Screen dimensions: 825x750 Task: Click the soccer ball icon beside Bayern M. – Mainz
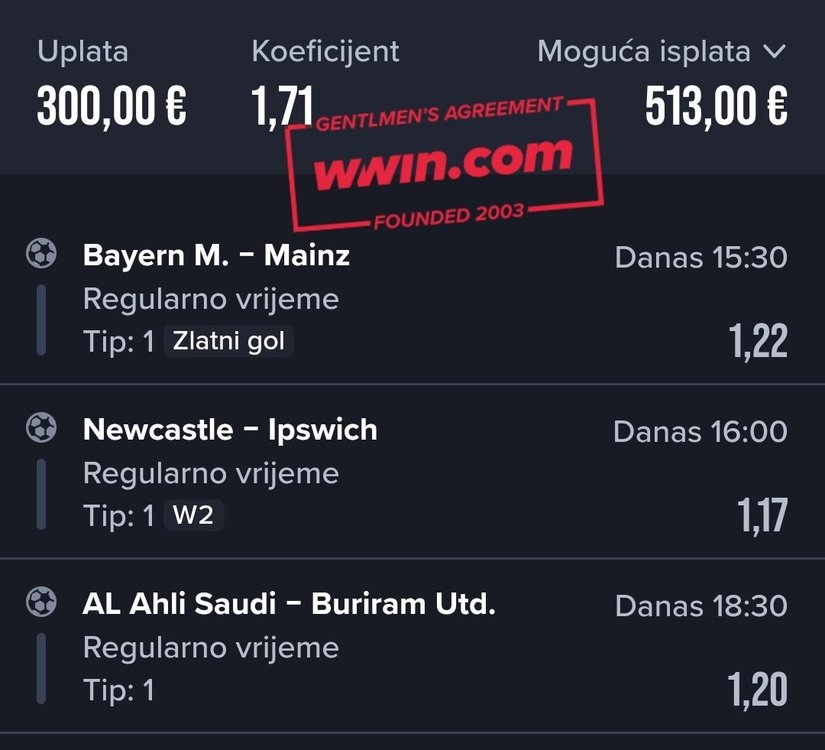click(41, 254)
